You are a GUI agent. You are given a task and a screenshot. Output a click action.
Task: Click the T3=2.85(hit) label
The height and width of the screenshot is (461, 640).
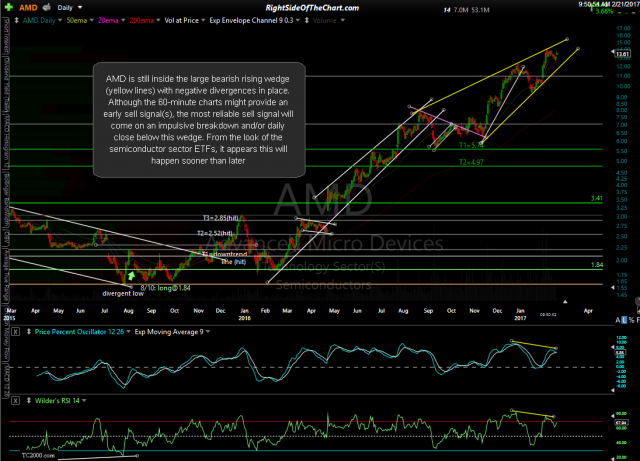221,218
